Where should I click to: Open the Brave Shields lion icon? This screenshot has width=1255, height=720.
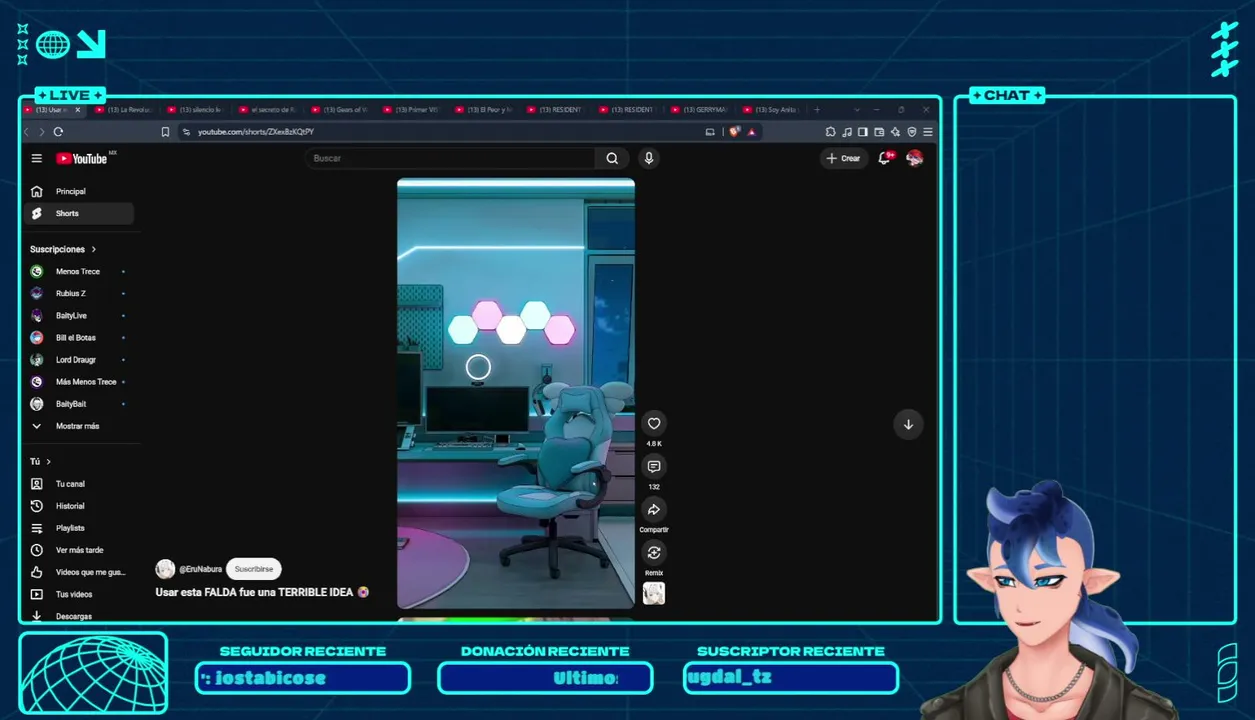[734, 132]
